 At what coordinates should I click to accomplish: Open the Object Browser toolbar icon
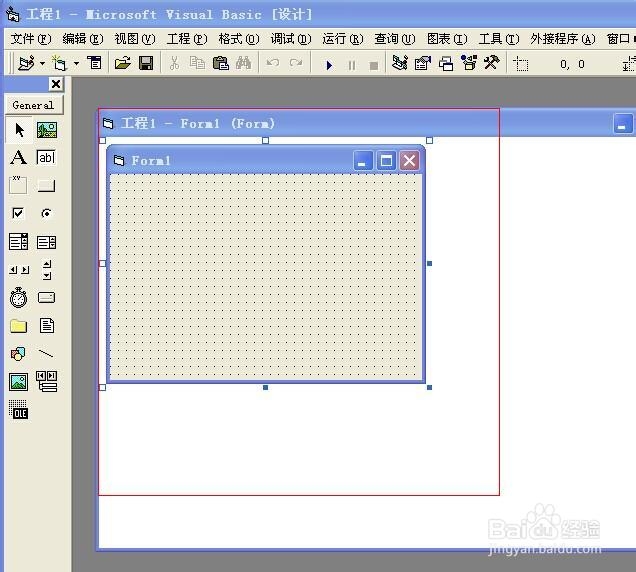coord(469,62)
